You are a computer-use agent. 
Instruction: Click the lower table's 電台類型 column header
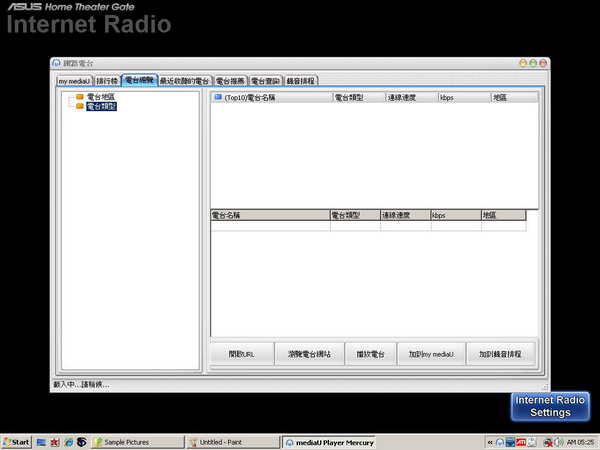click(x=355, y=215)
